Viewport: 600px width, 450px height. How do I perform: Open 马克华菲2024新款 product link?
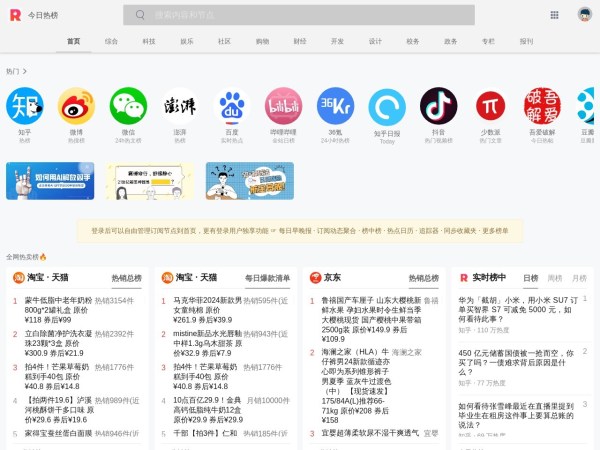click(x=207, y=310)
